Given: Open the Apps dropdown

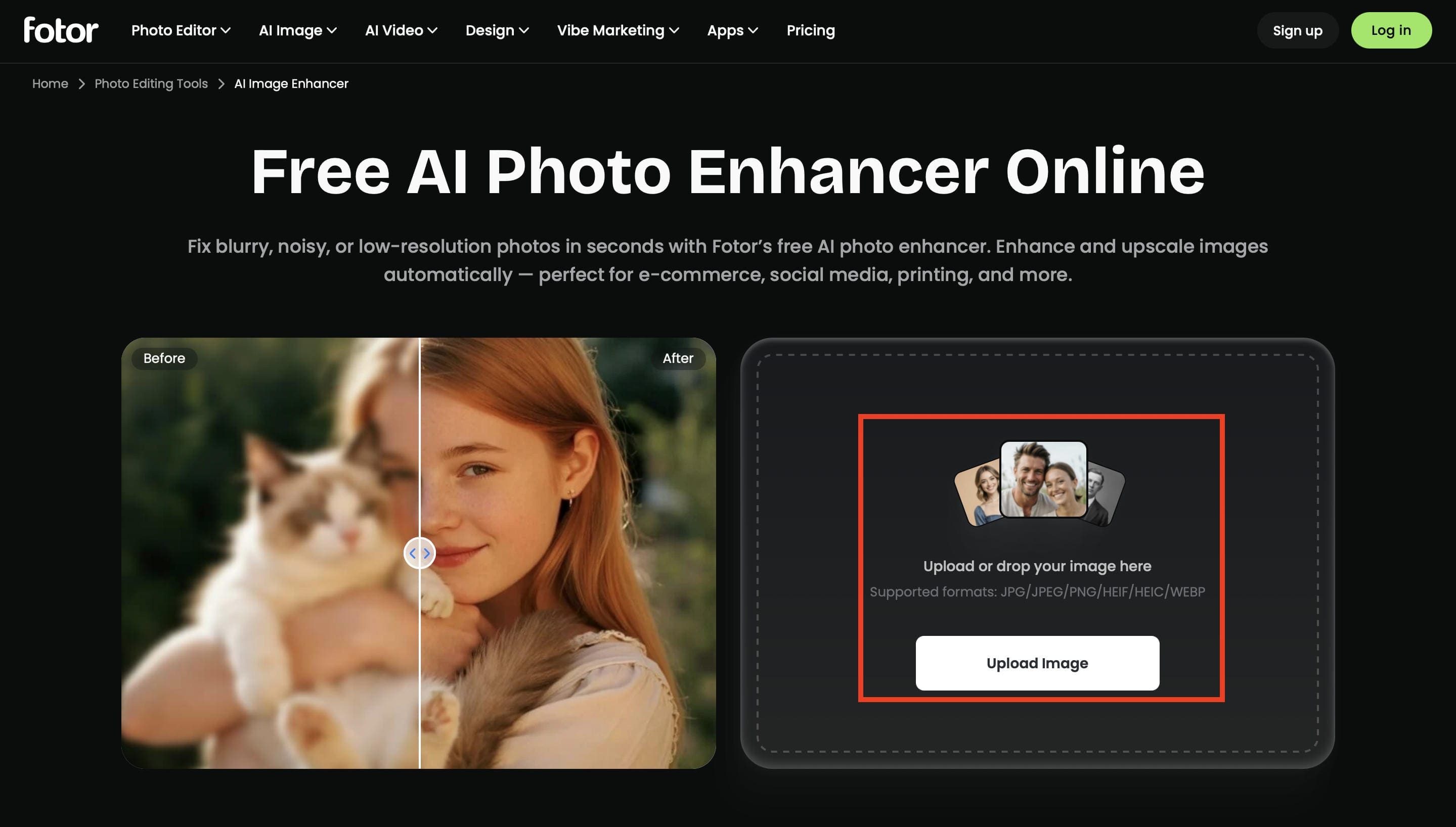Looking at the screenshot, I should pos(732,31).
